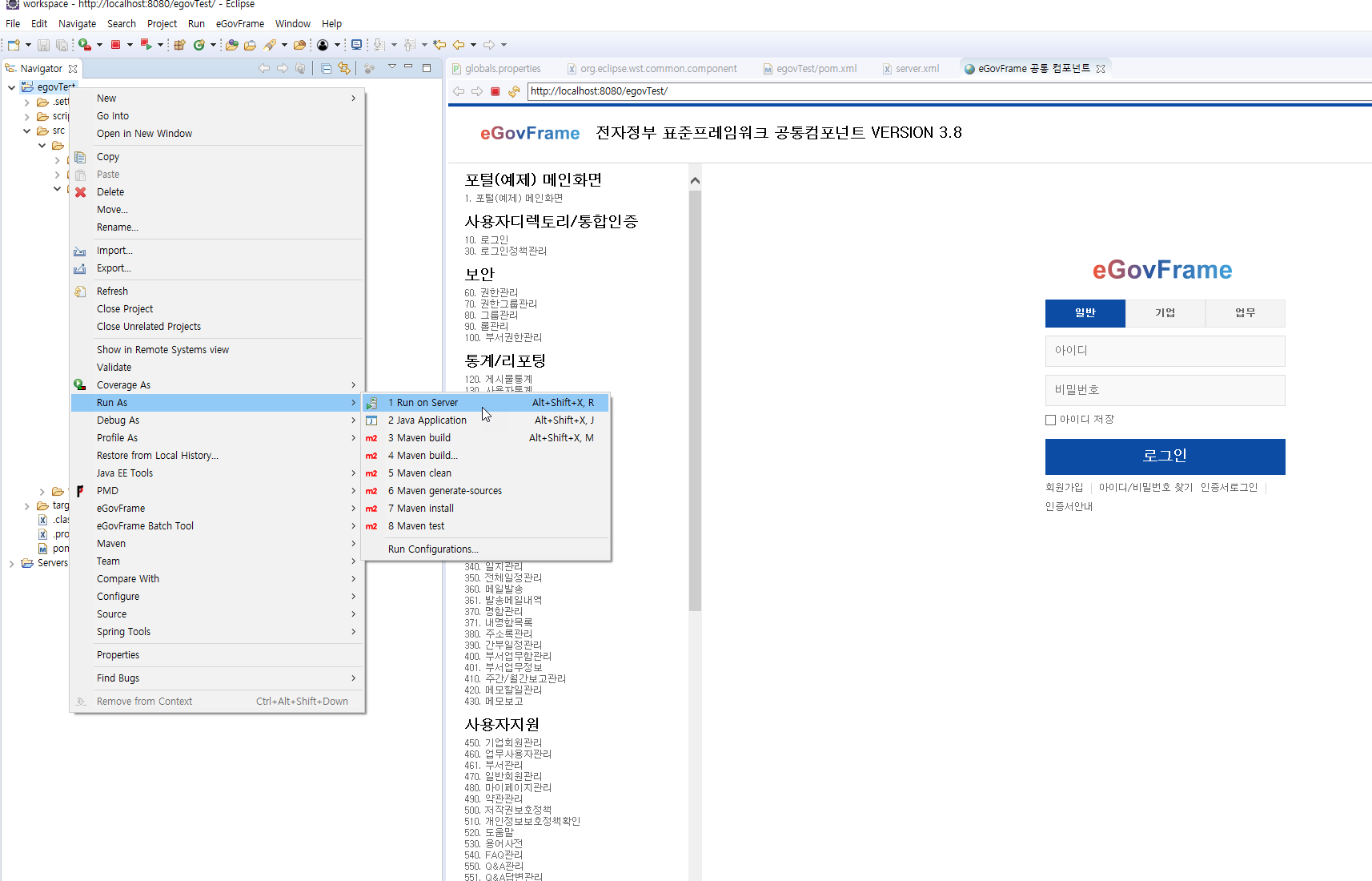The width and height of the screenshot is (1372, 881).
Task: Click the browser Back arrow icon
Action: coord(459,91)
